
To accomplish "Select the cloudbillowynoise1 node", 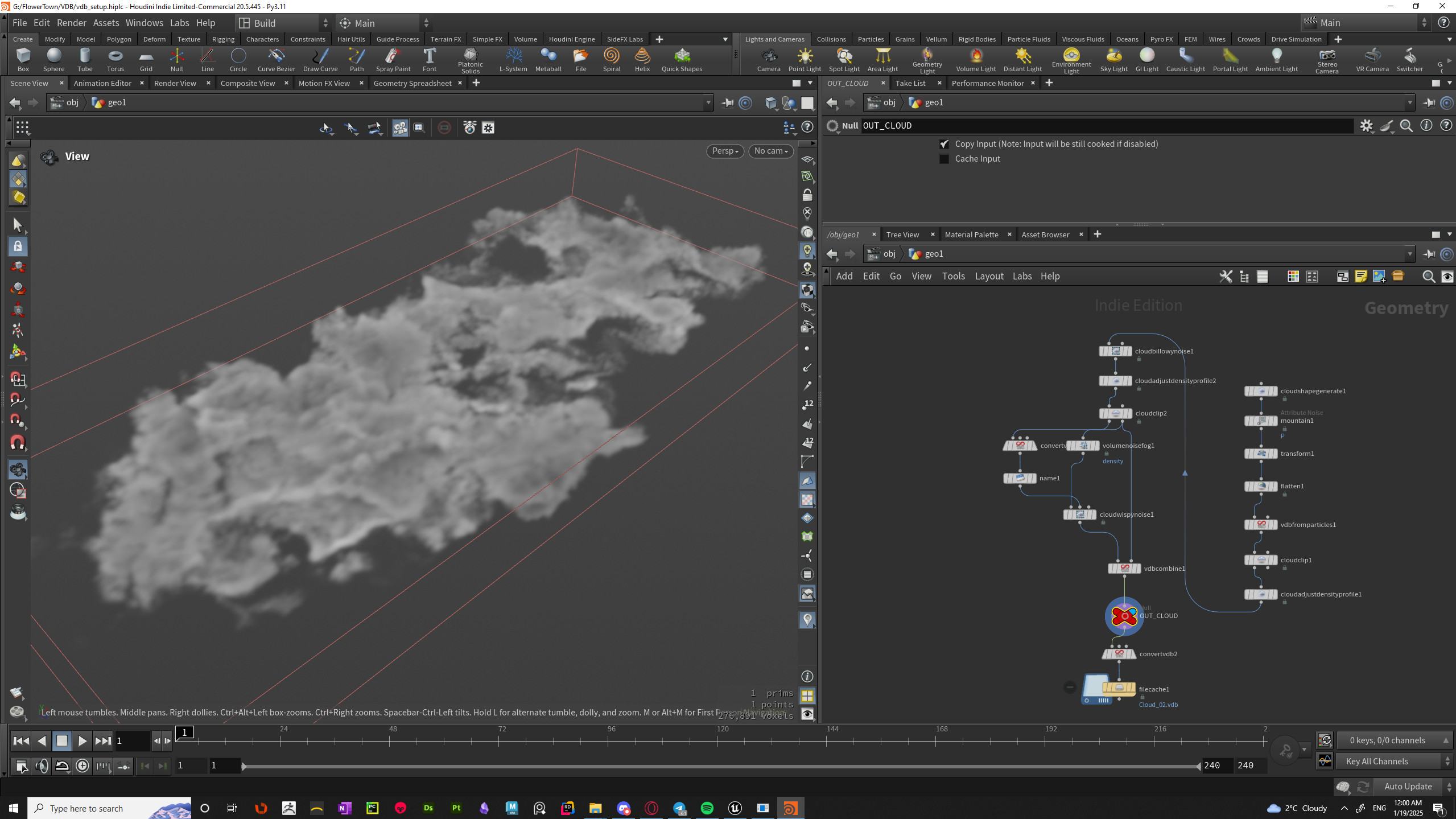I will (1115, 351).
